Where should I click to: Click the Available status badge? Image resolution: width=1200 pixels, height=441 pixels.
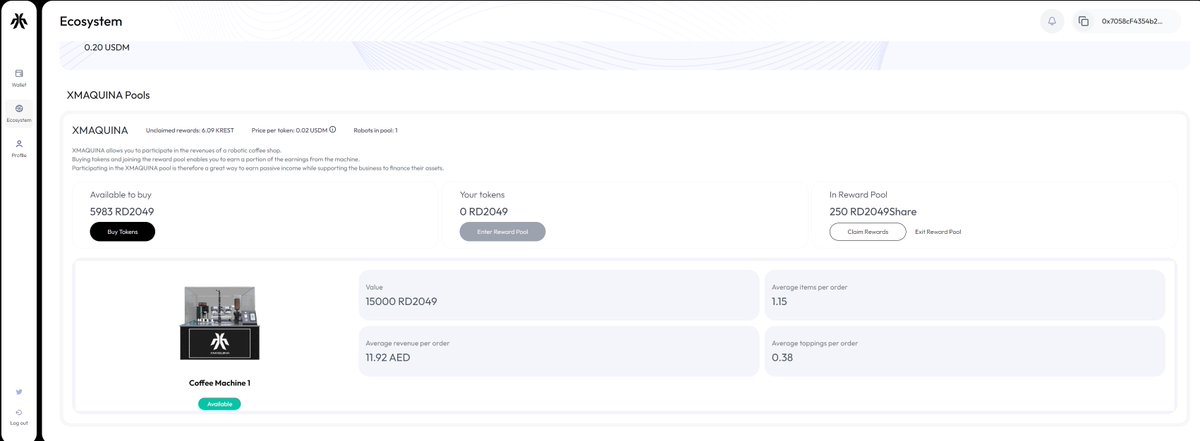219,404
